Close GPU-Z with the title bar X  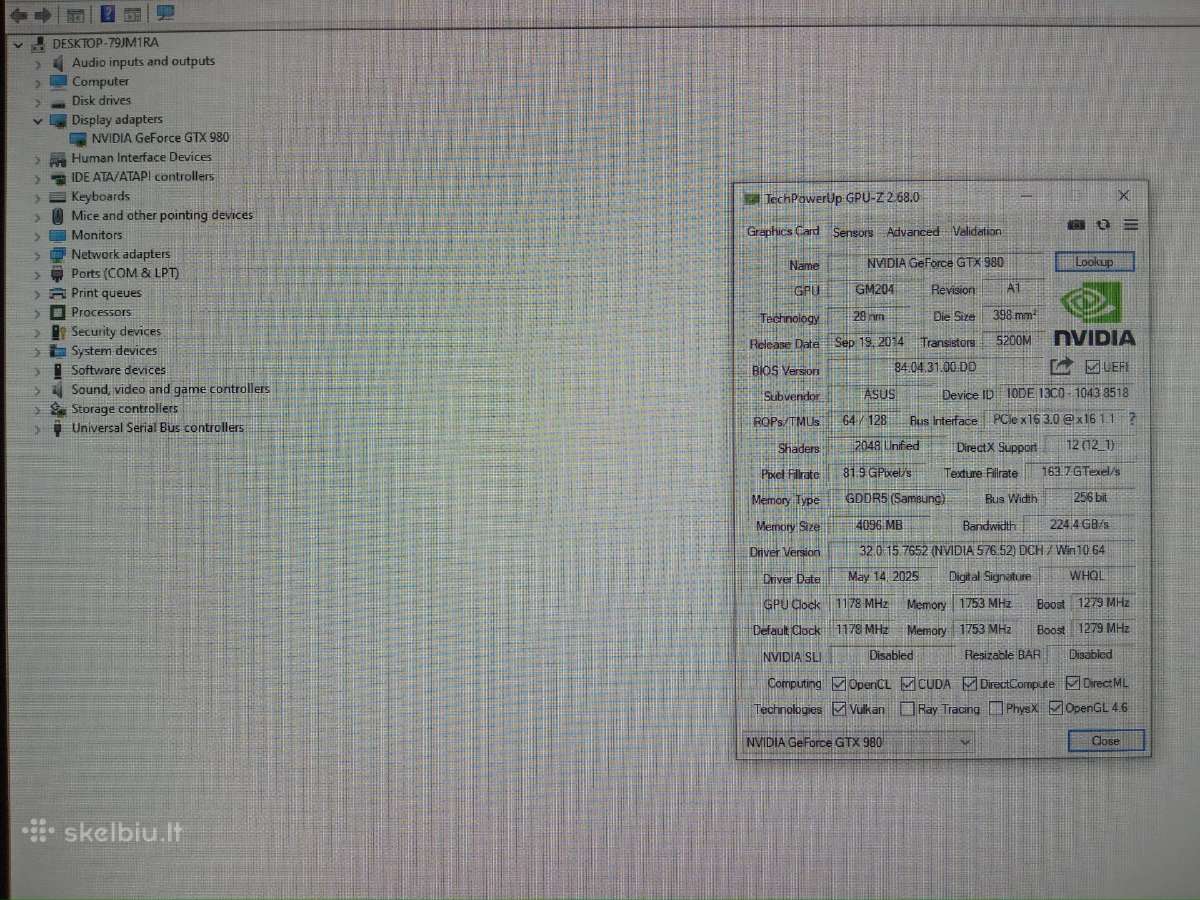pos(1123,196)
